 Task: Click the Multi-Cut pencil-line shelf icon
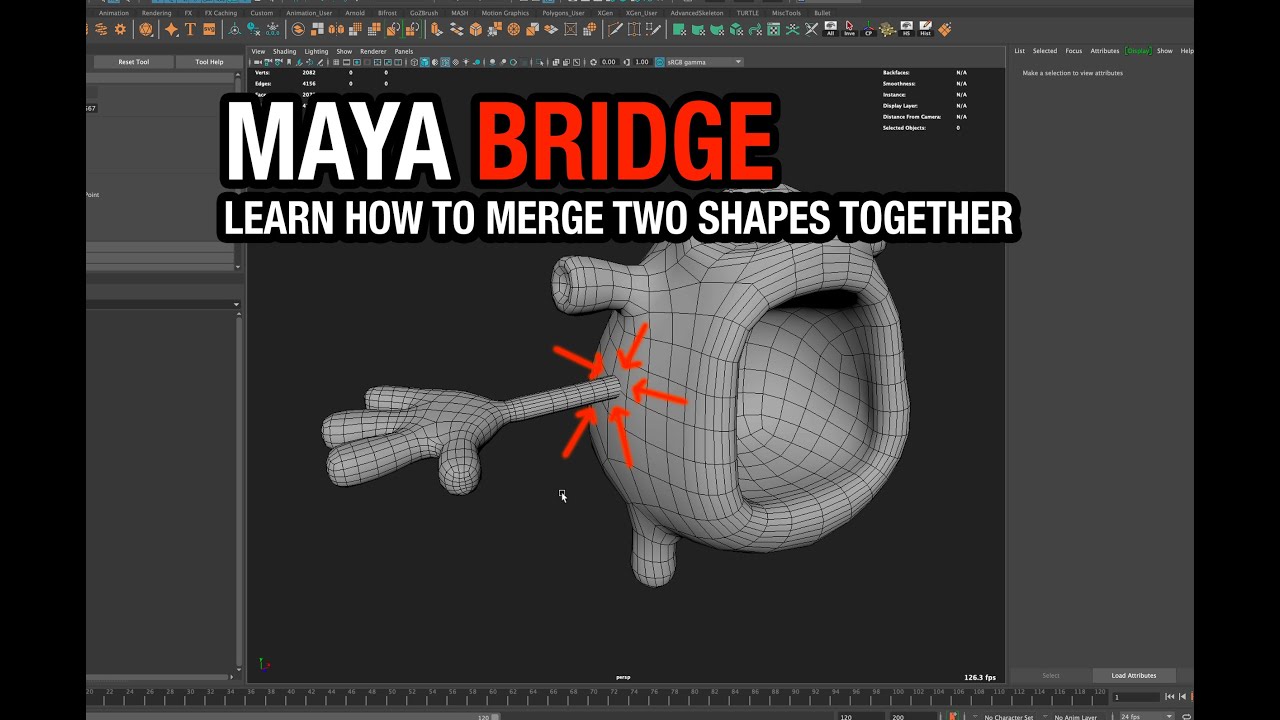click(615, 29)
